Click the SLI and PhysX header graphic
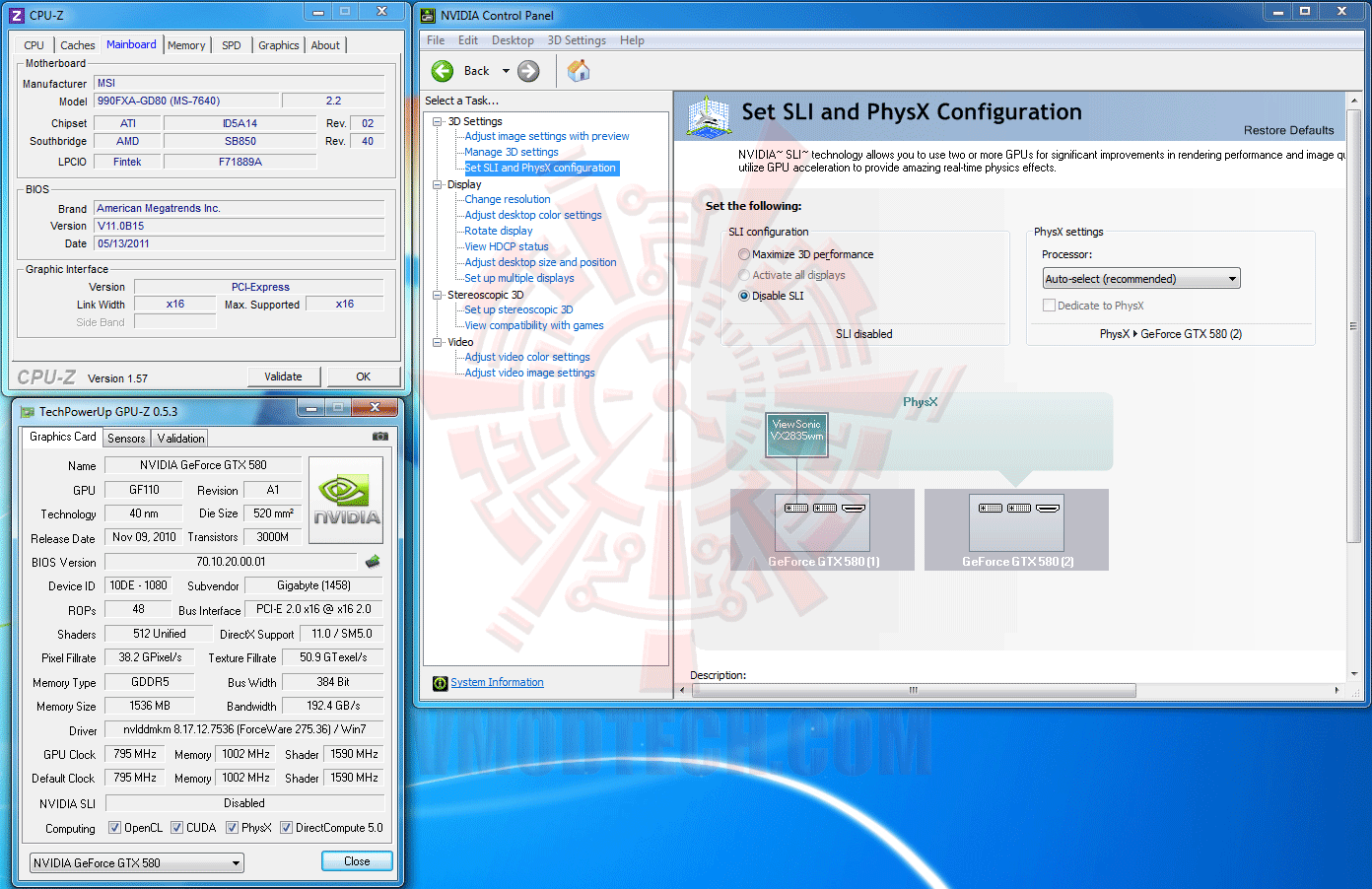The width and height of the screenshot is (1372, 889). tap(708, 116)
